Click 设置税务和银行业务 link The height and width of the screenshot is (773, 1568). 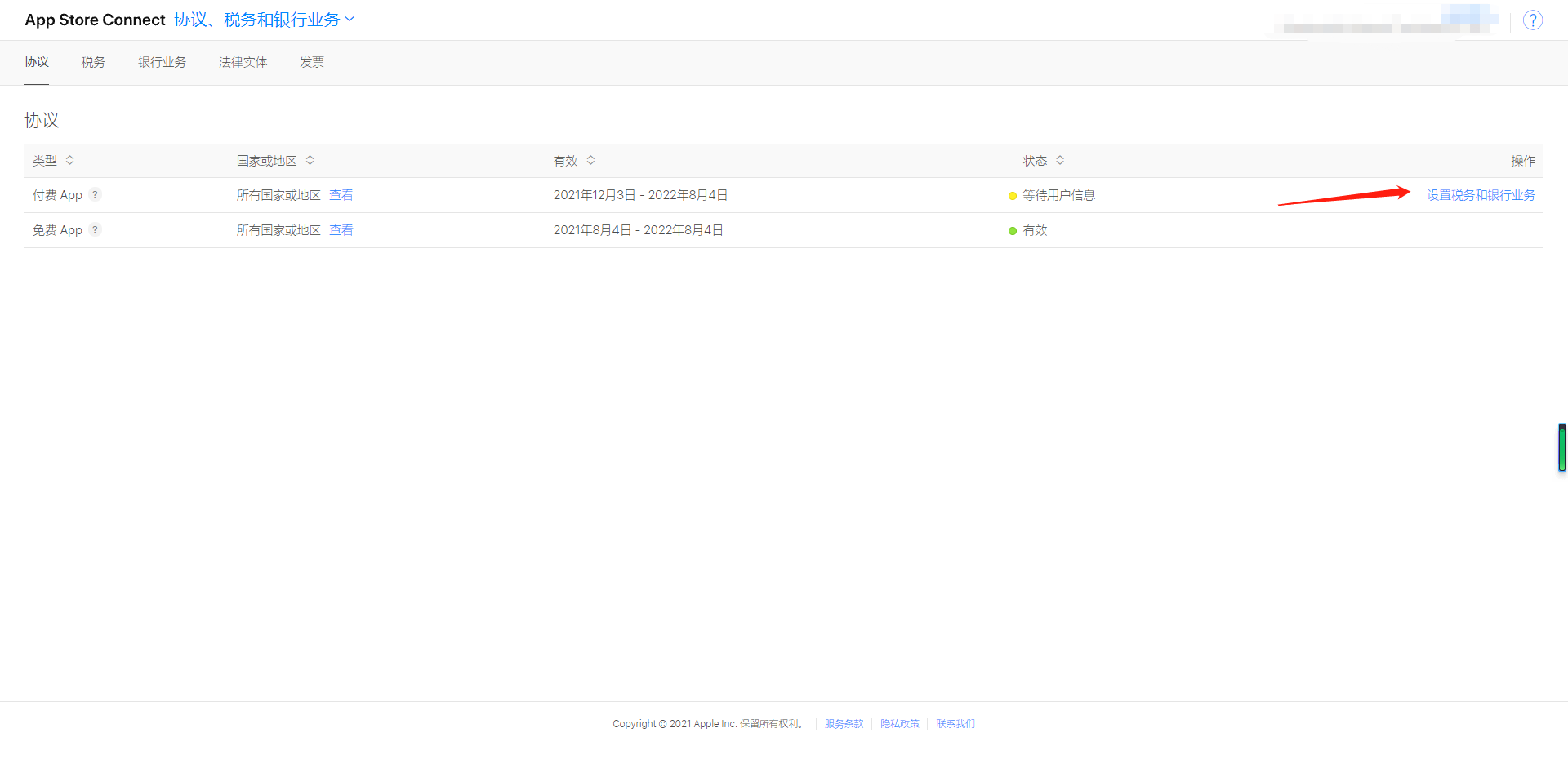pyautogui.click(x=1481, y=195)
